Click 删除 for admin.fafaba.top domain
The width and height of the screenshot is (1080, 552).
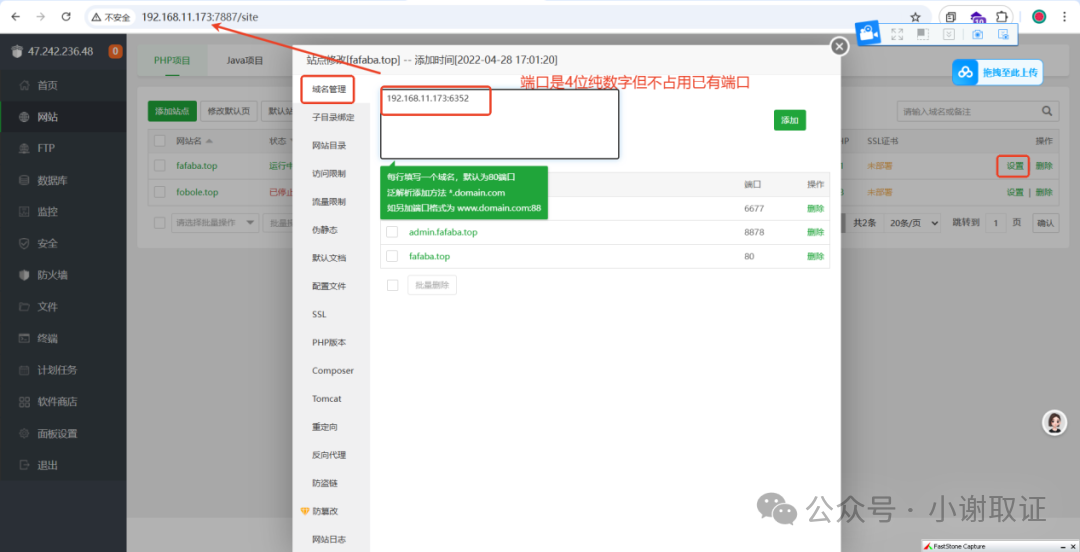click(x=816, y=232)
